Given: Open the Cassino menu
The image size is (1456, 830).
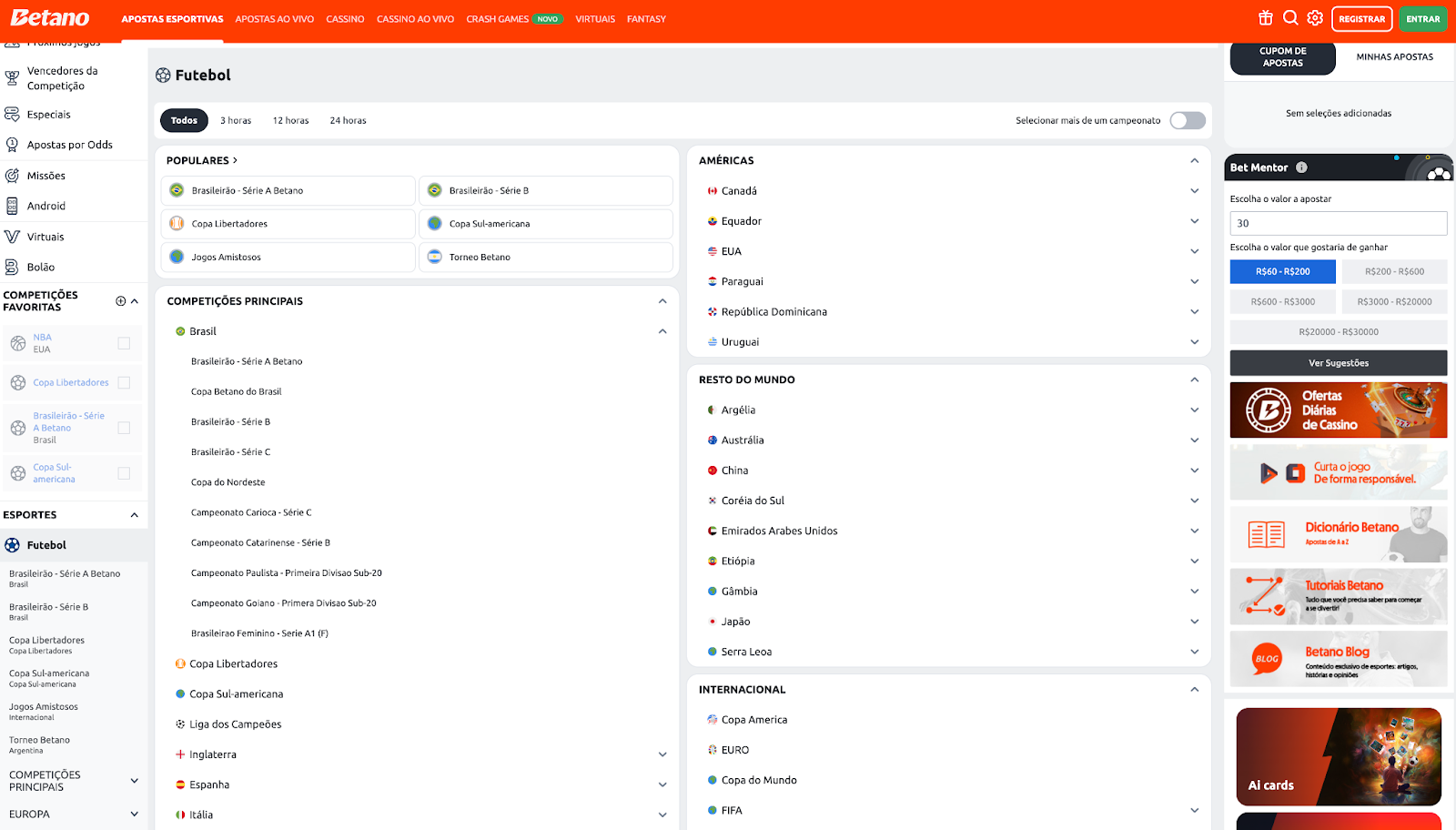Looking at the screenshot, I should pos(345,19).
